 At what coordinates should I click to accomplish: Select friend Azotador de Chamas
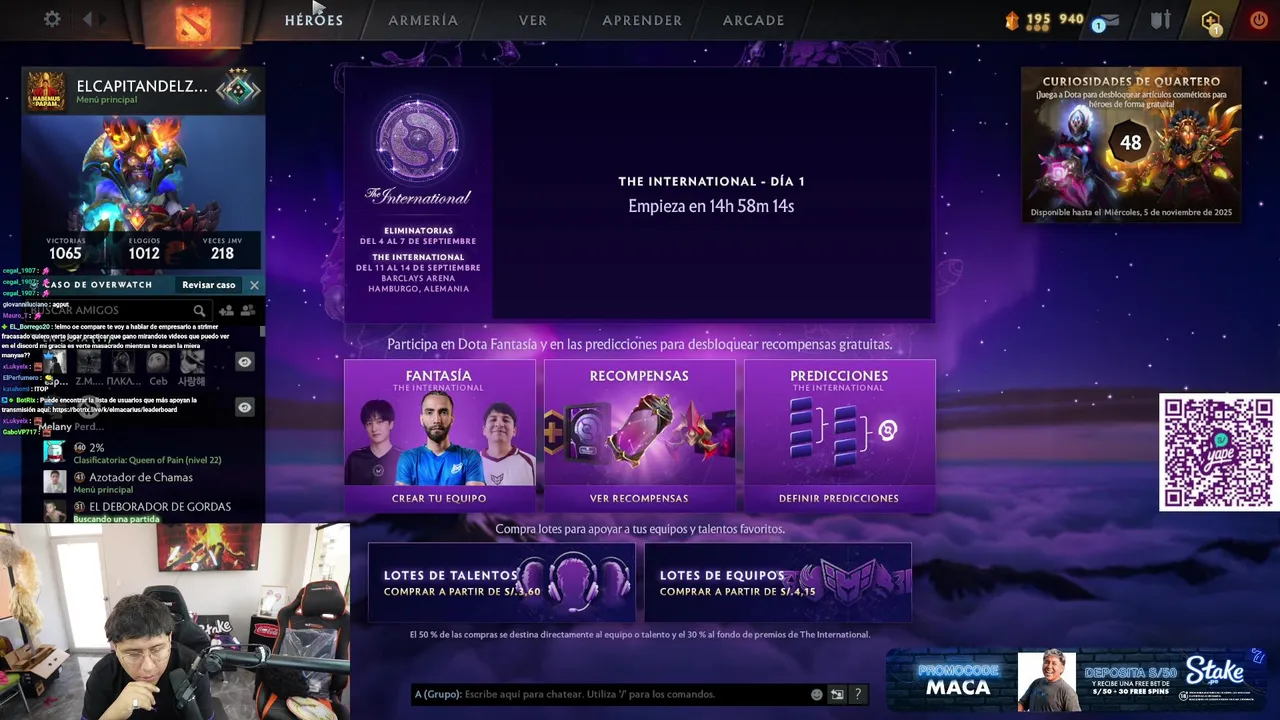152,482
